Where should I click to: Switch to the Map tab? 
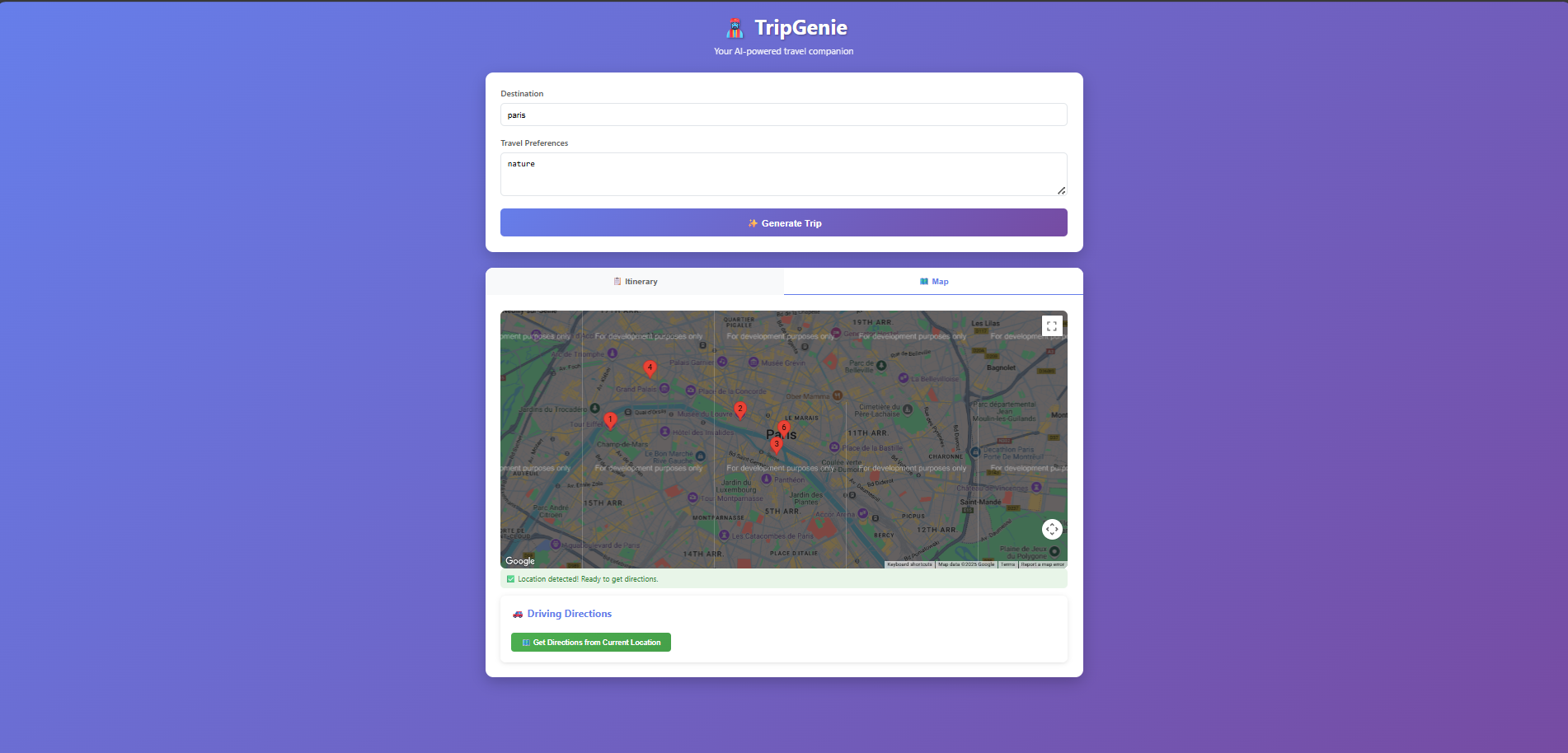[933, 282]
